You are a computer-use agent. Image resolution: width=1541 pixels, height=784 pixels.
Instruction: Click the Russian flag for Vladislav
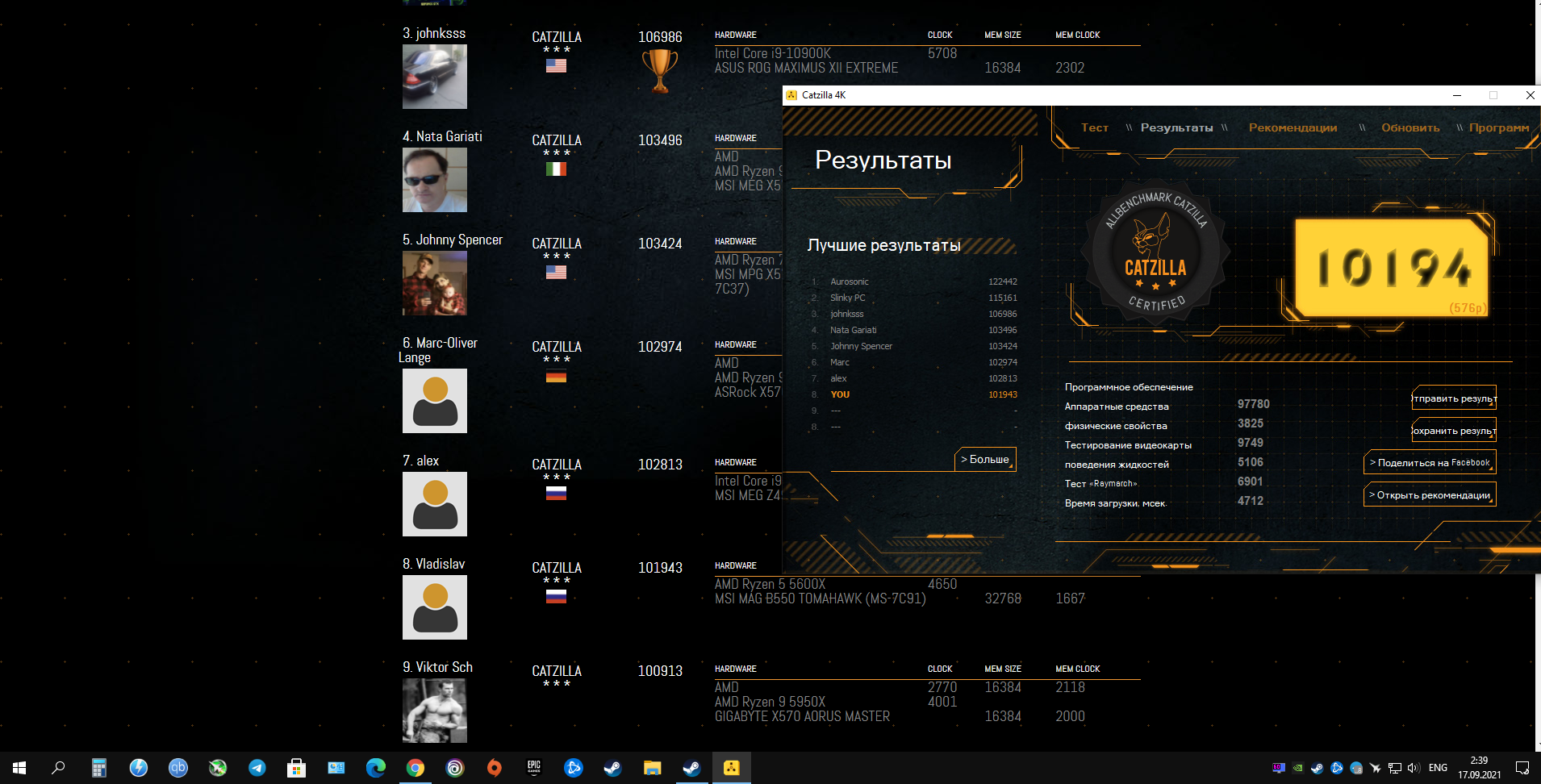pos(556,597)
